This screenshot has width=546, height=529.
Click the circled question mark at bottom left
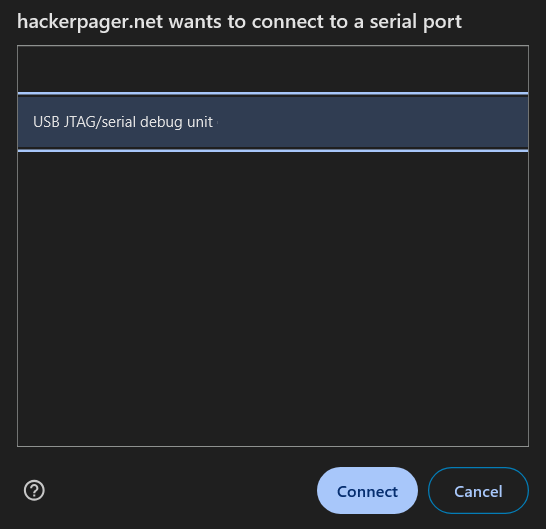point(34,490)
